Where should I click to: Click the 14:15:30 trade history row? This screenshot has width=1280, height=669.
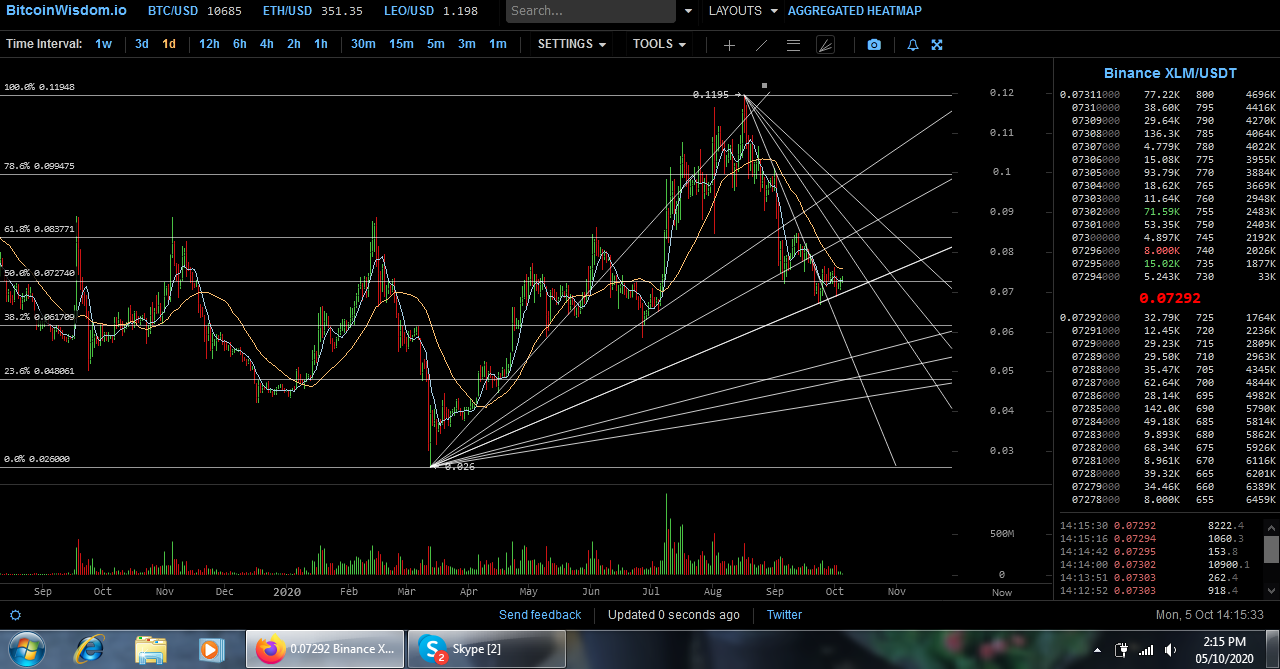point(1153,524)
